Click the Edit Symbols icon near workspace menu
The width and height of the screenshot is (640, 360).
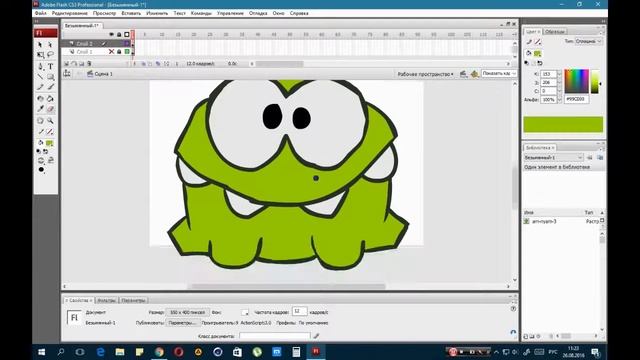474,74
